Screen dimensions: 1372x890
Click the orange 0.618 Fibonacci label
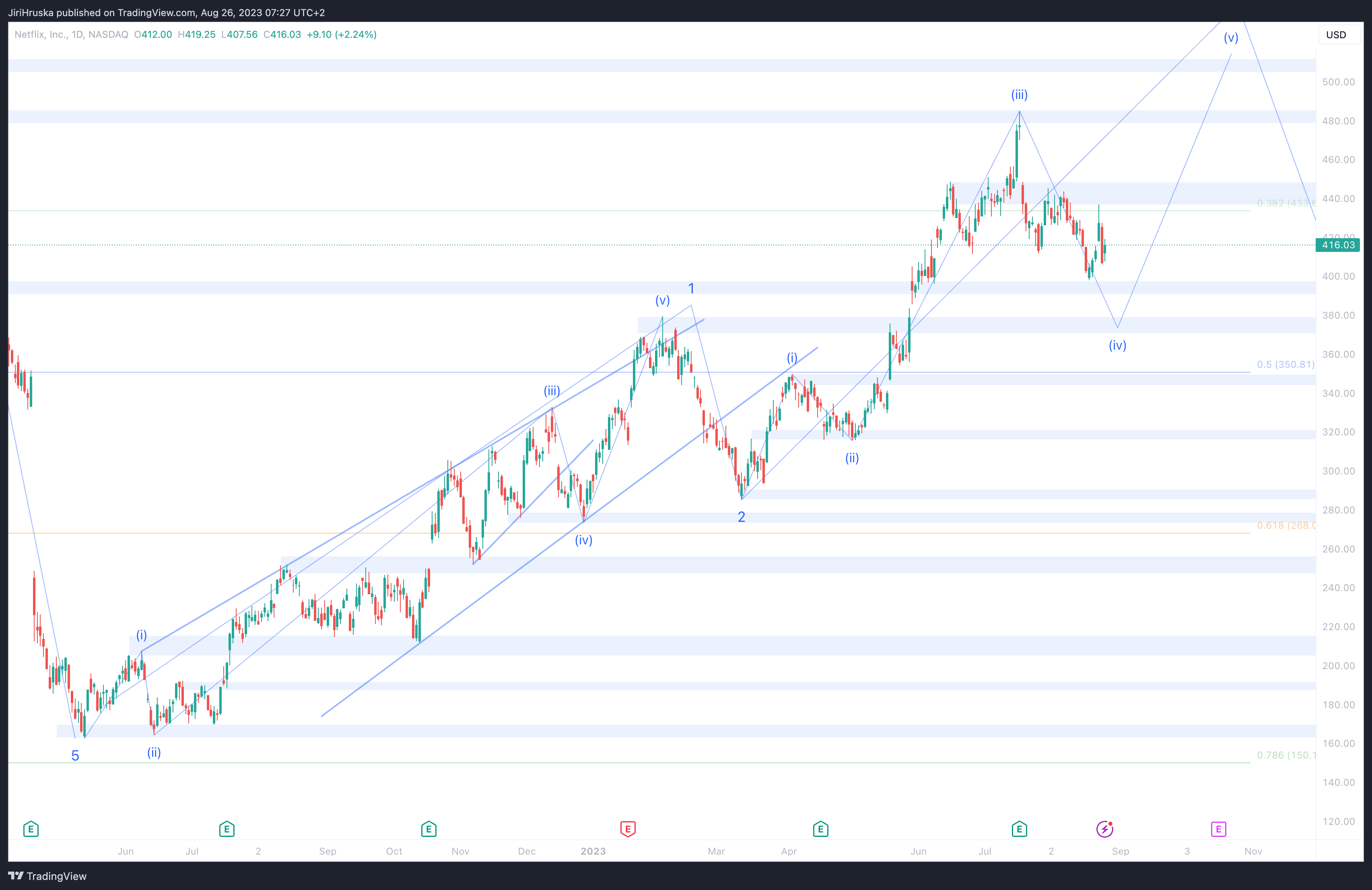pyautogui.click(x=1285, y=525)
